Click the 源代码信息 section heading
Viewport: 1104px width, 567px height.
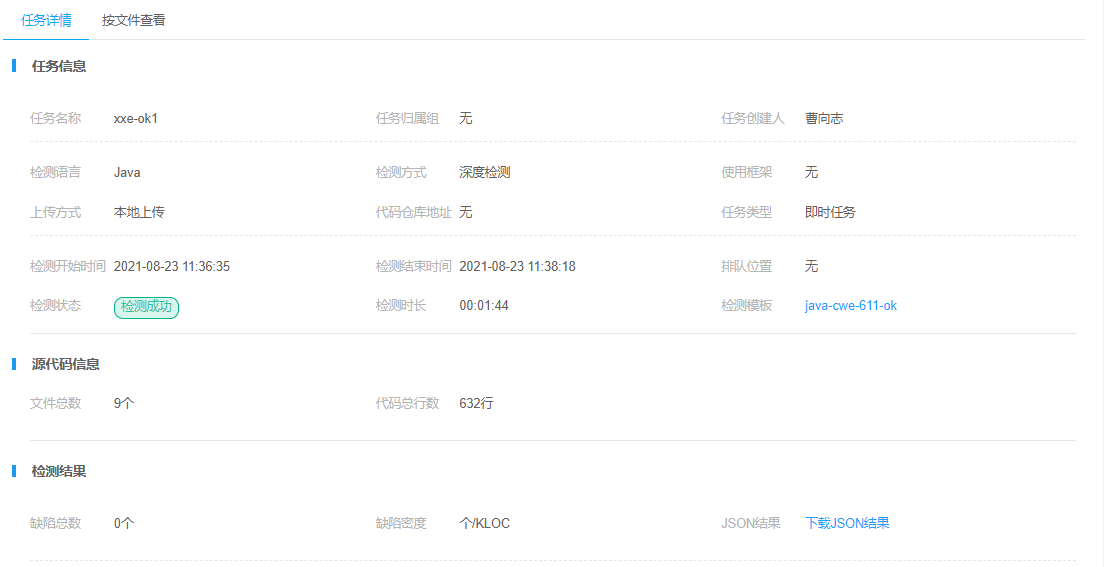pyautogui.click(x=65, y=364)
